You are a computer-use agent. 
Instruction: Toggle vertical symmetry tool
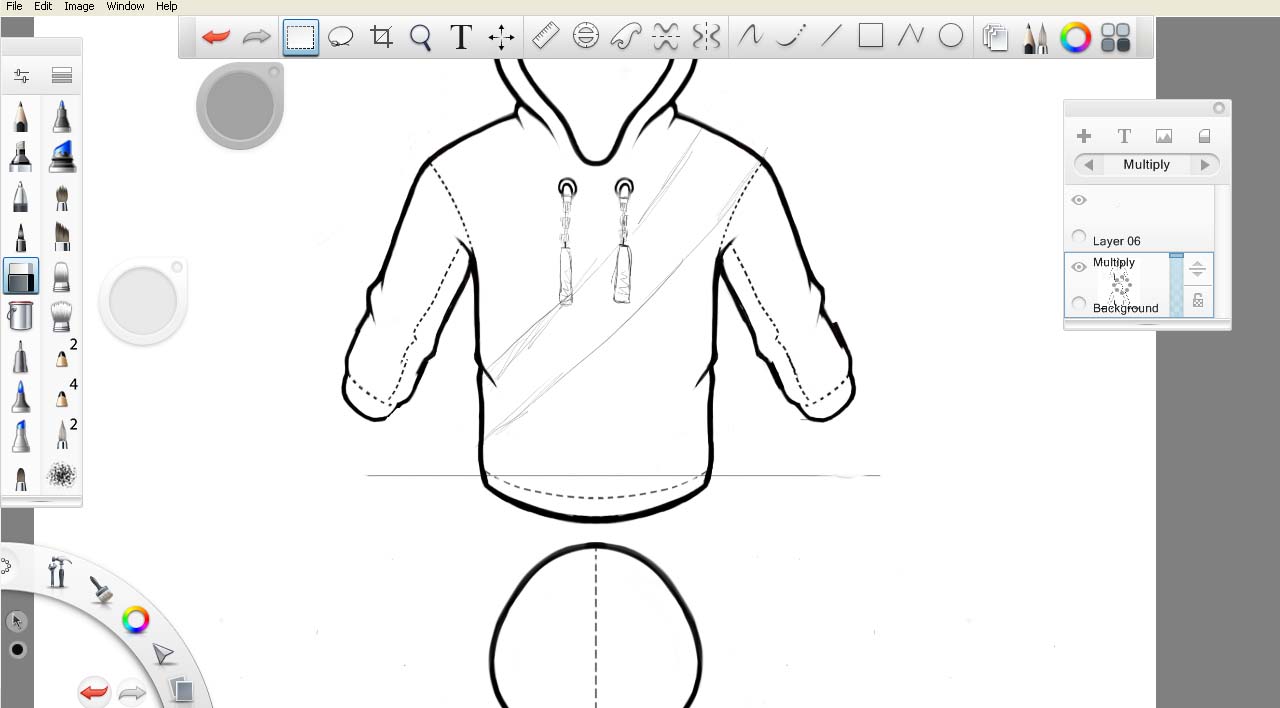706,37
